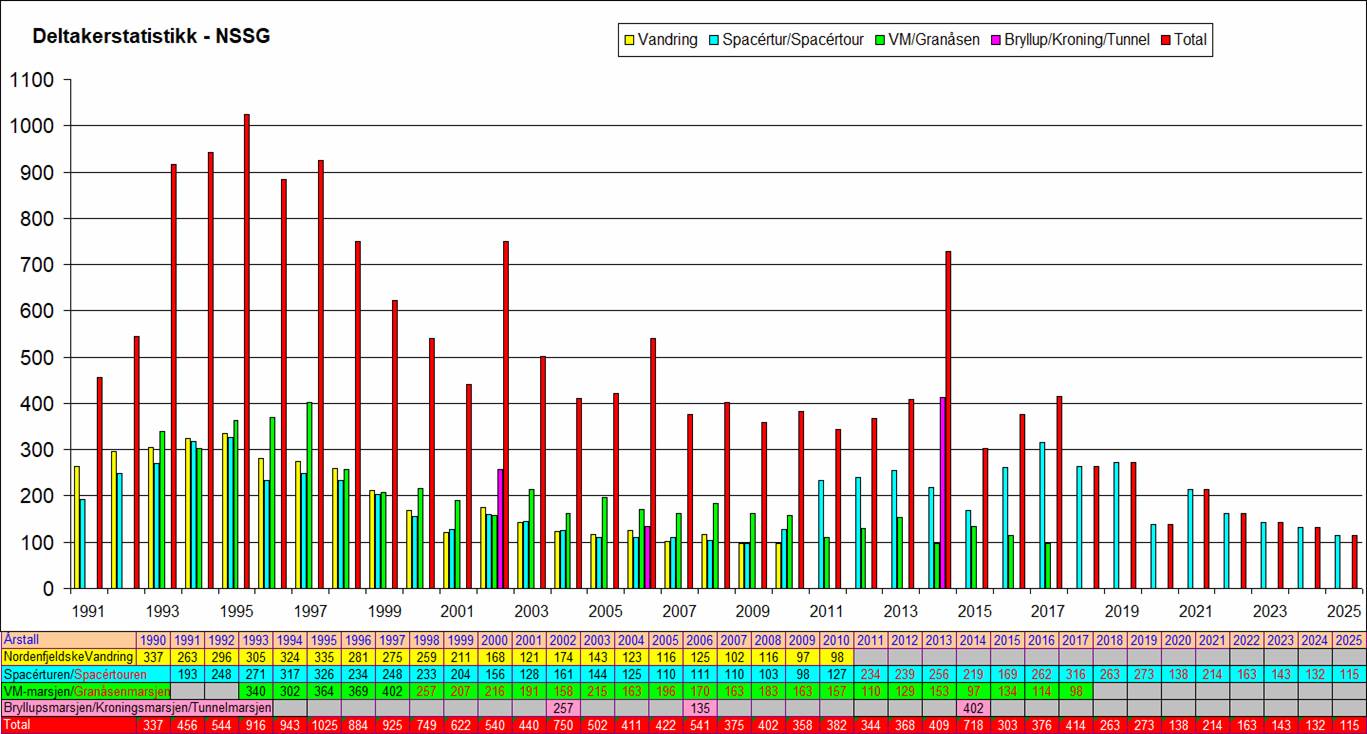Viewport: 1367px width, 734px height.
Task: Click the yellow Vandring legend swatch
Action: coord(630,41)
